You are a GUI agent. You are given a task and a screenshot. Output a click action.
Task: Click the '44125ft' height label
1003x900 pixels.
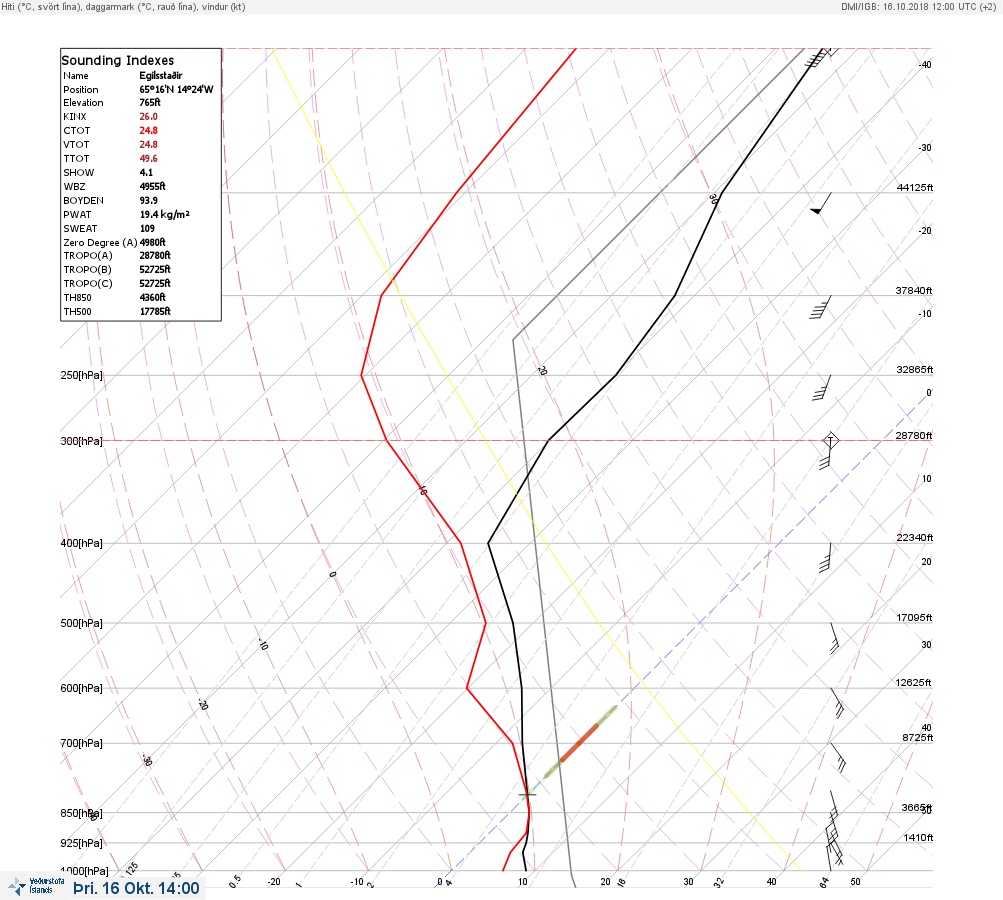tap(915, 187)
